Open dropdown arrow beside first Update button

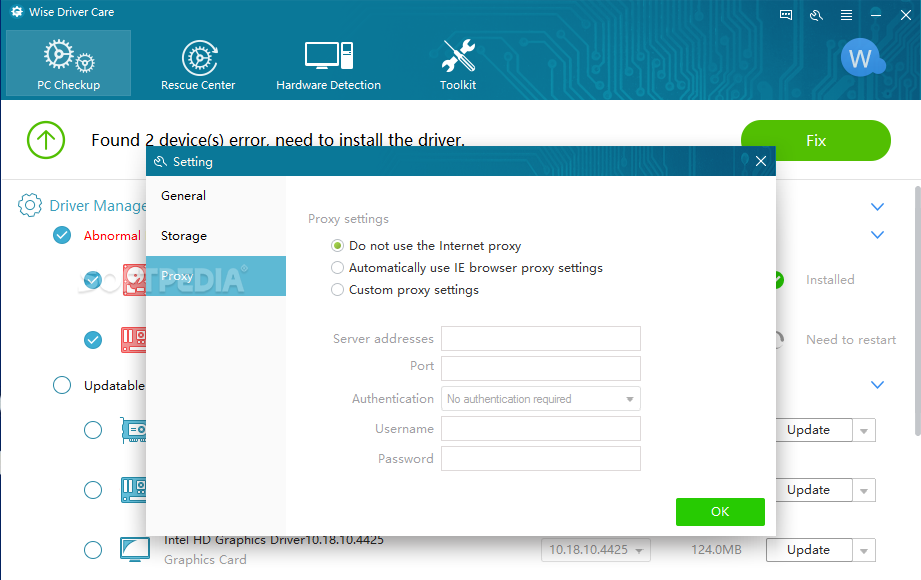tap(864, 431)
